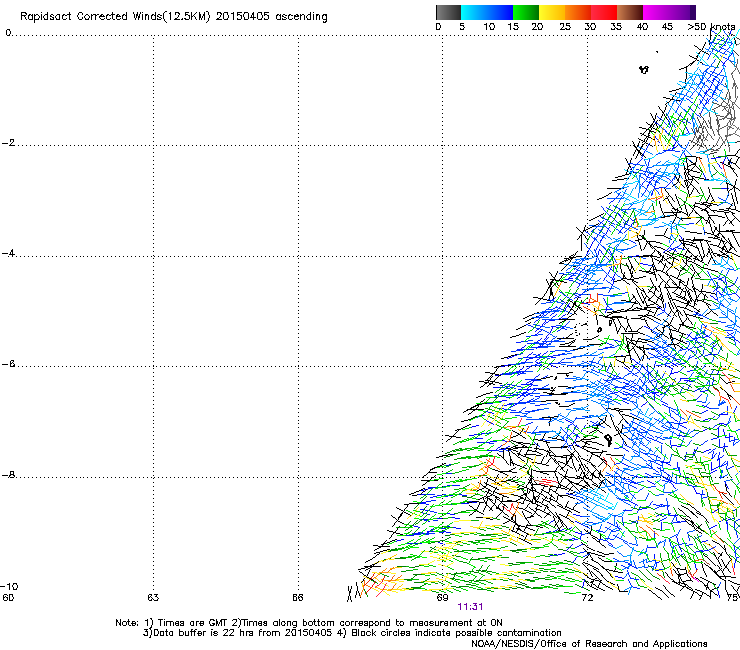Image resolution: width=740 pixels, height=650 pixels.
Task: Click the longitude label 66
Action: 297,598
